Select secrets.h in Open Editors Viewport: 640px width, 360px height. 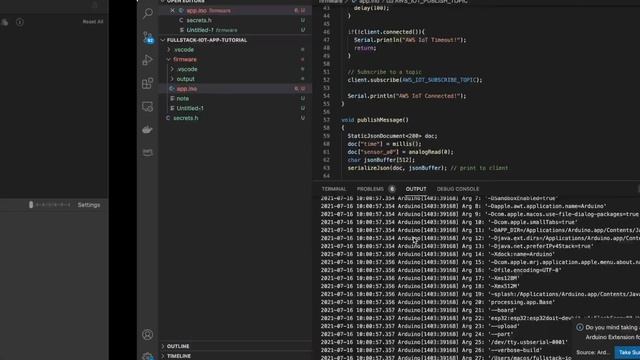[199, 20]
